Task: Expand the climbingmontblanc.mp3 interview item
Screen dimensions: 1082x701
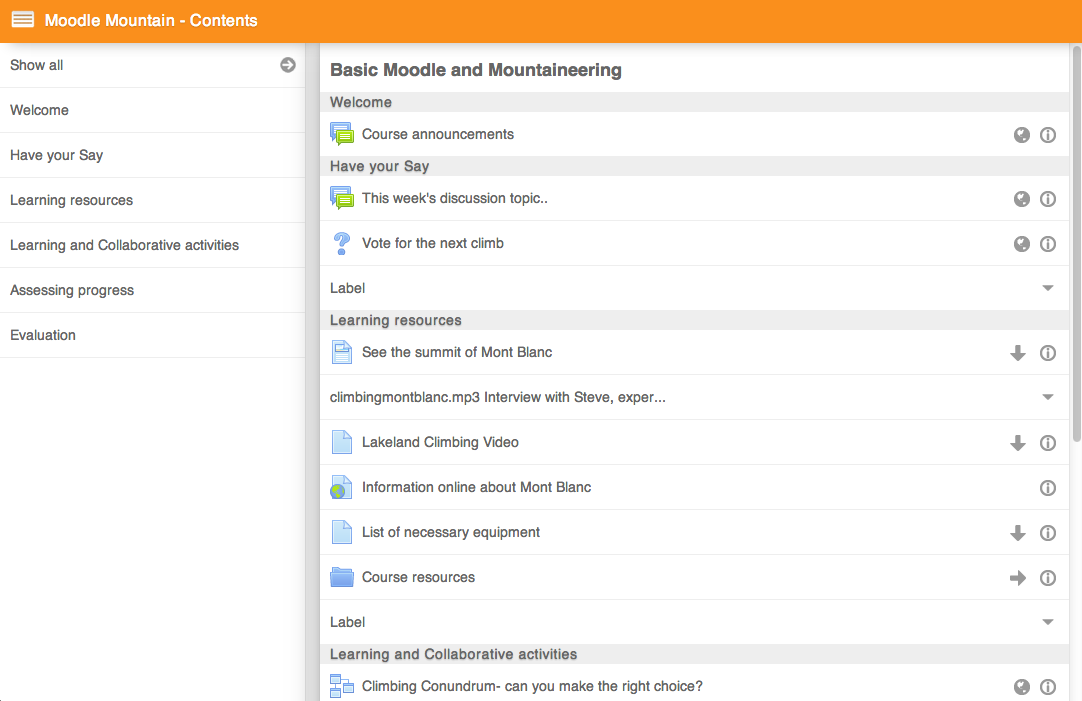Action: (1047, 397)
